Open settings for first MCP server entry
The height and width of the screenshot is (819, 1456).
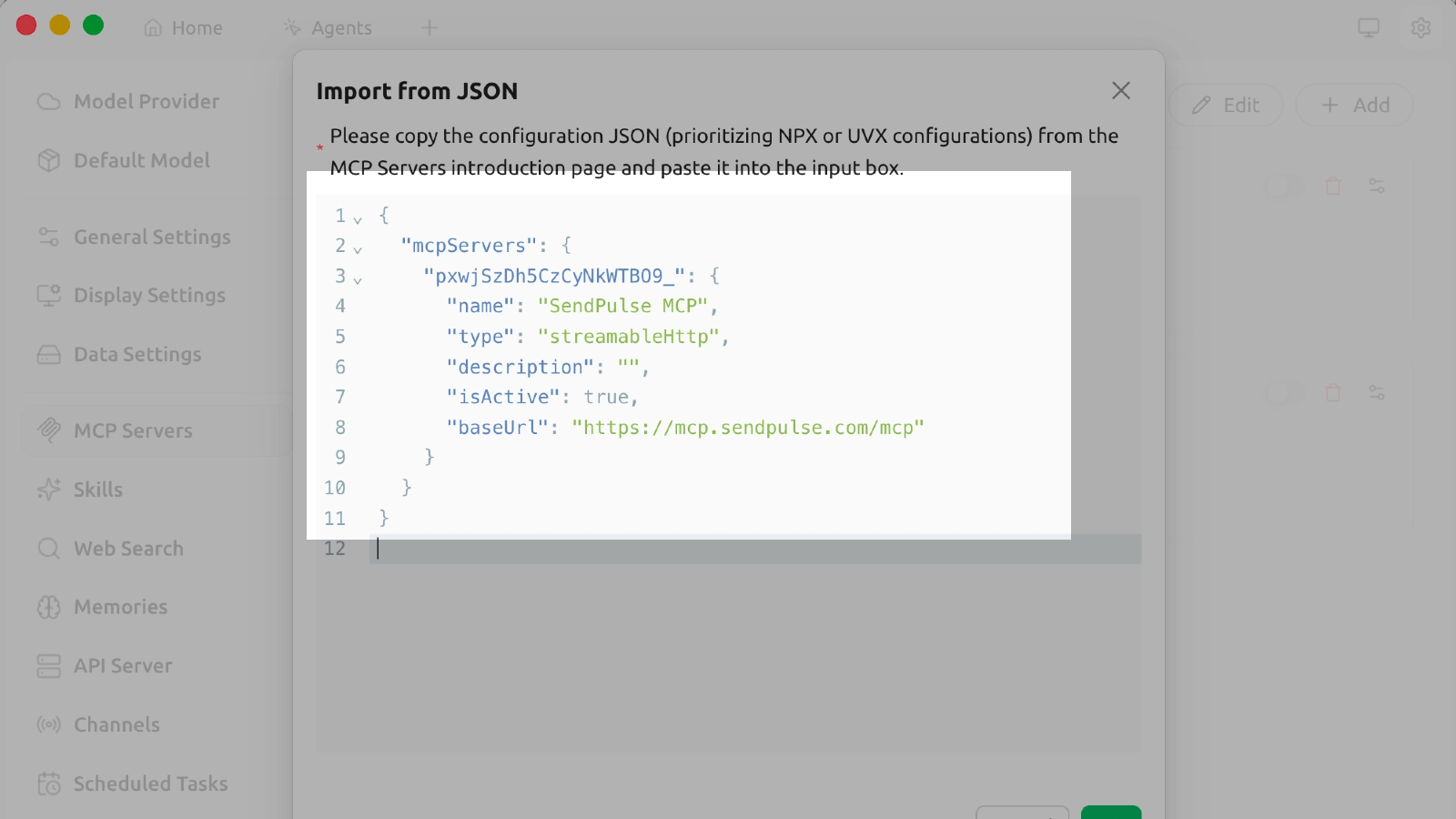(x=1377, y=186)
